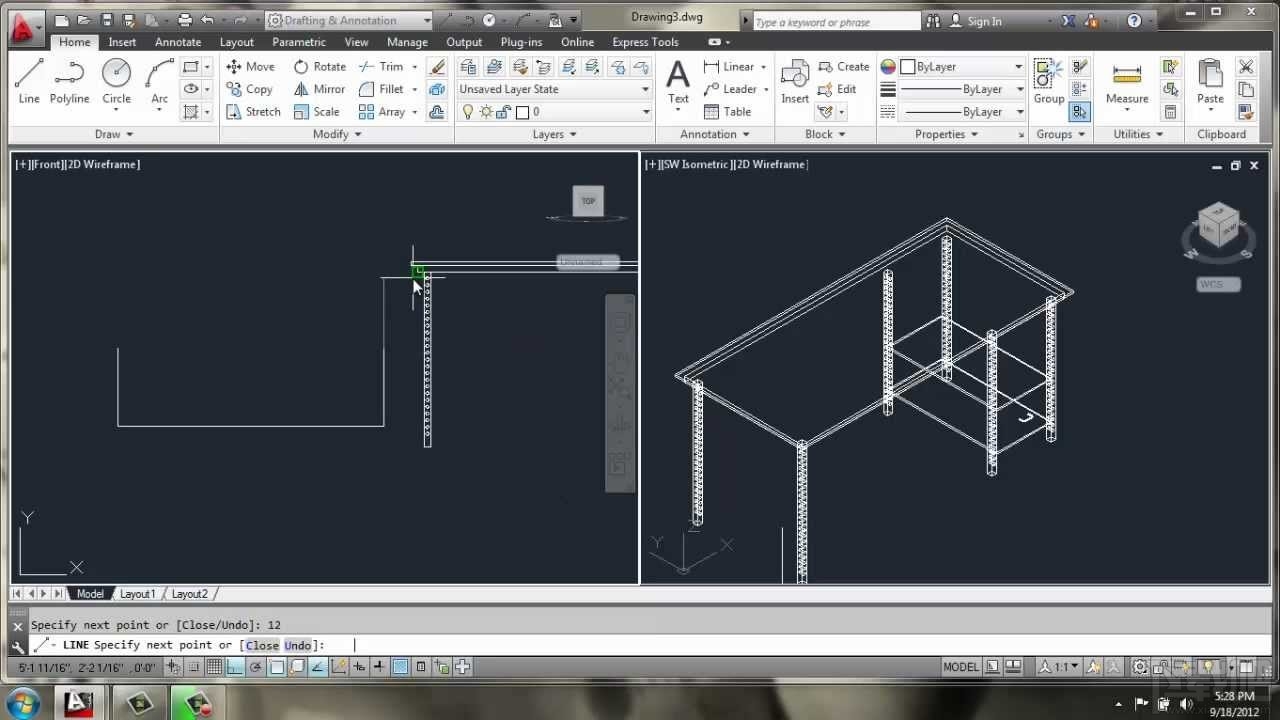Toggle grid display in status bar
The width and height of the screenshot is (1280, 720).
[215, 666]
